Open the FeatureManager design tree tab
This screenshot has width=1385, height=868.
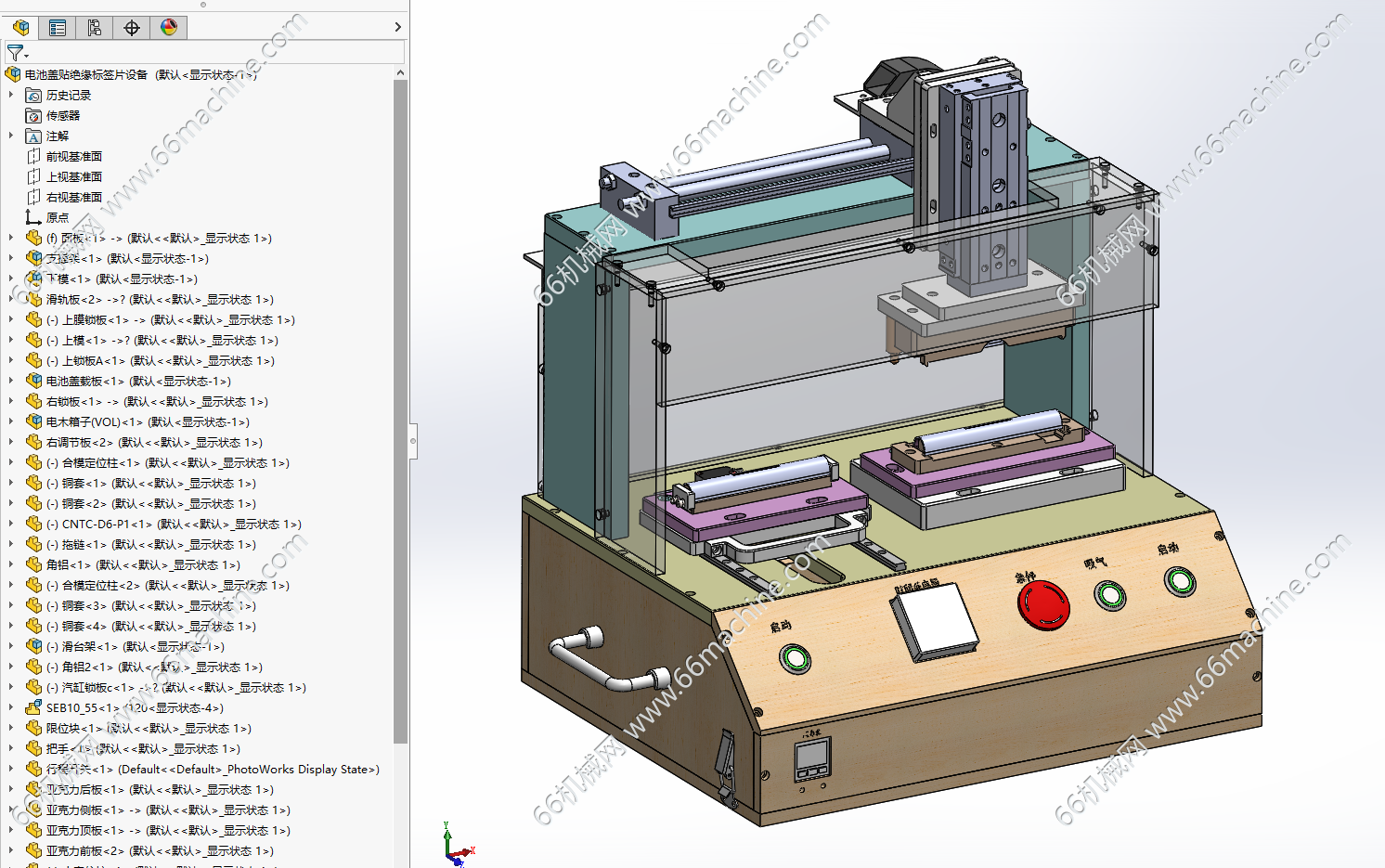pos(20,28)
